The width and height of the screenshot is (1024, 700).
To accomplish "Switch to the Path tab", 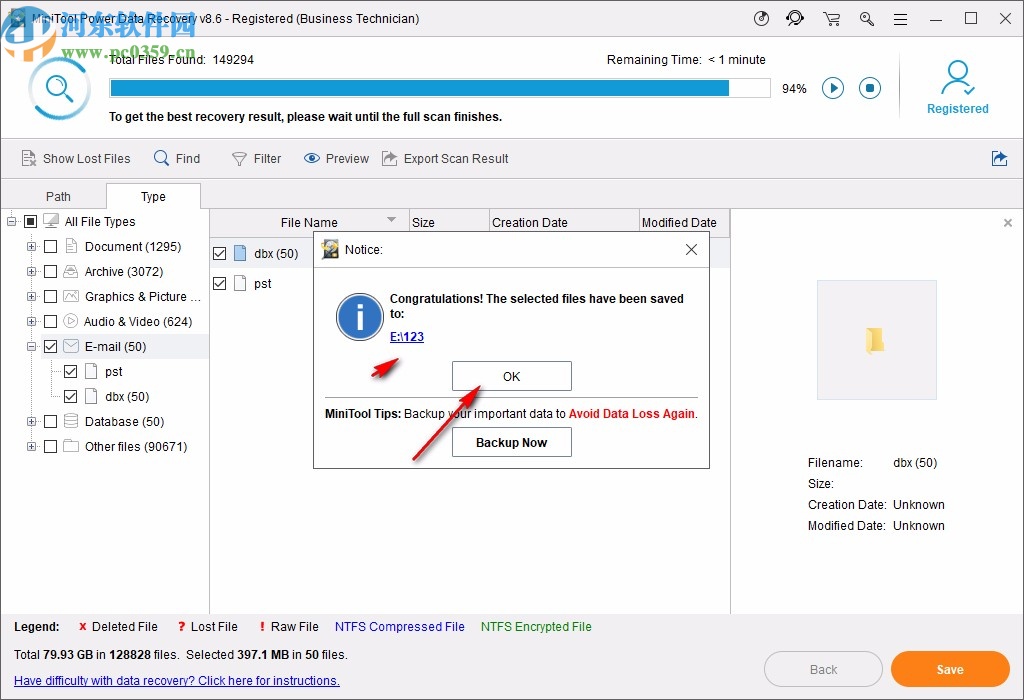I will (x=58, y=197).
